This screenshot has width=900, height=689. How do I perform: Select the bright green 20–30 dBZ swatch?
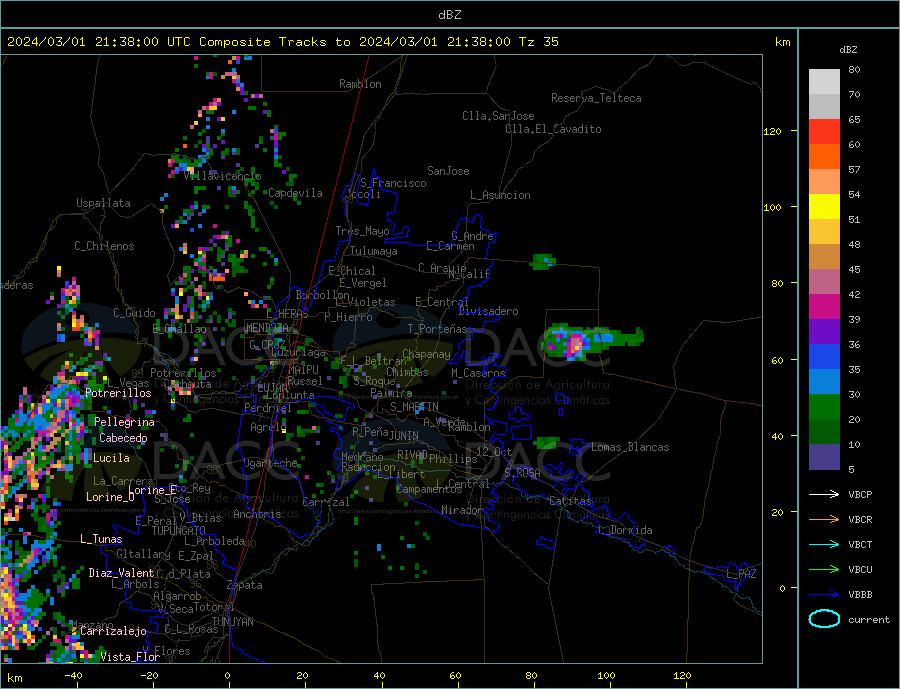(x=824, y=407)
